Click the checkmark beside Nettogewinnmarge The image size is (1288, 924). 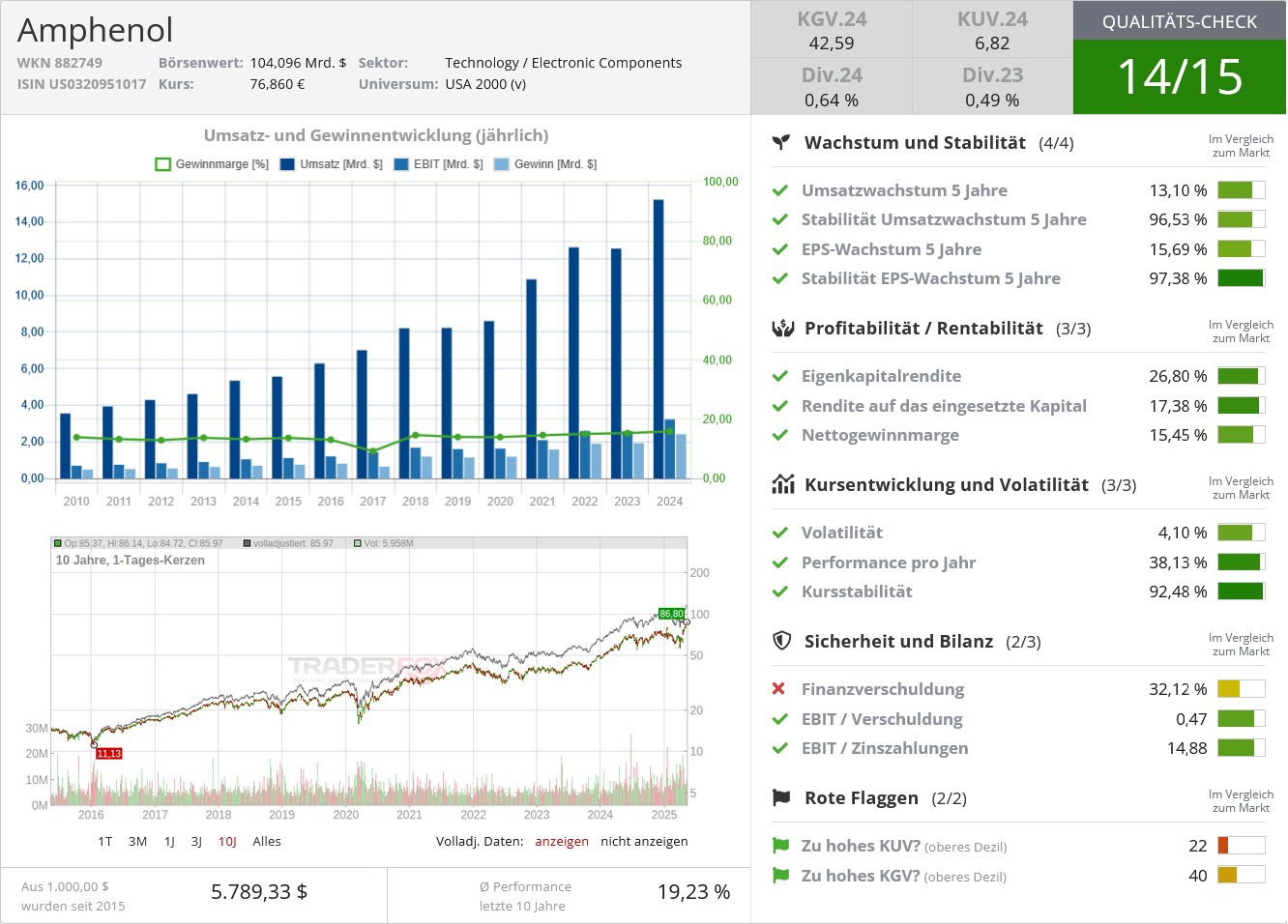(780, 435)
